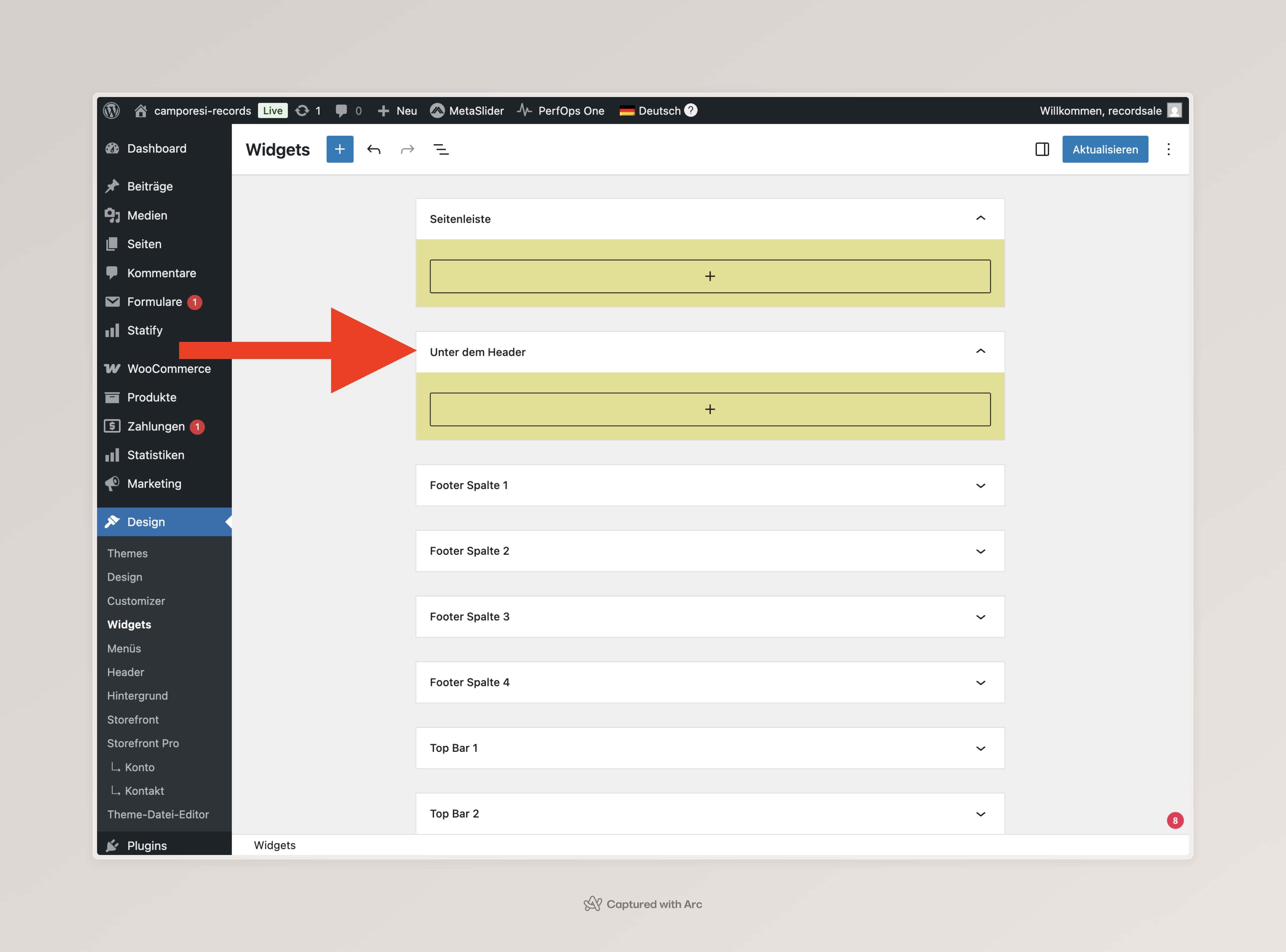1286x952 pixels.
Task: Open pending updates icon in admin bar
Action: (x=308, y=111)
